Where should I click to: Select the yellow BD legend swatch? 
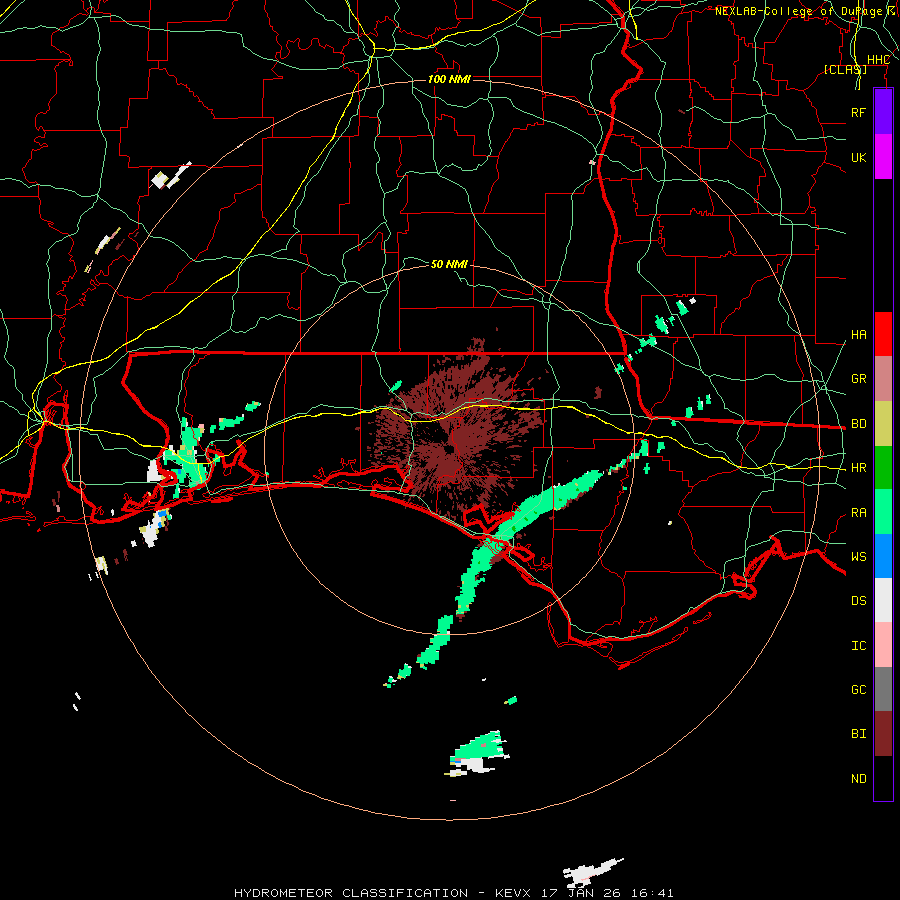click(x=883, y=424)
